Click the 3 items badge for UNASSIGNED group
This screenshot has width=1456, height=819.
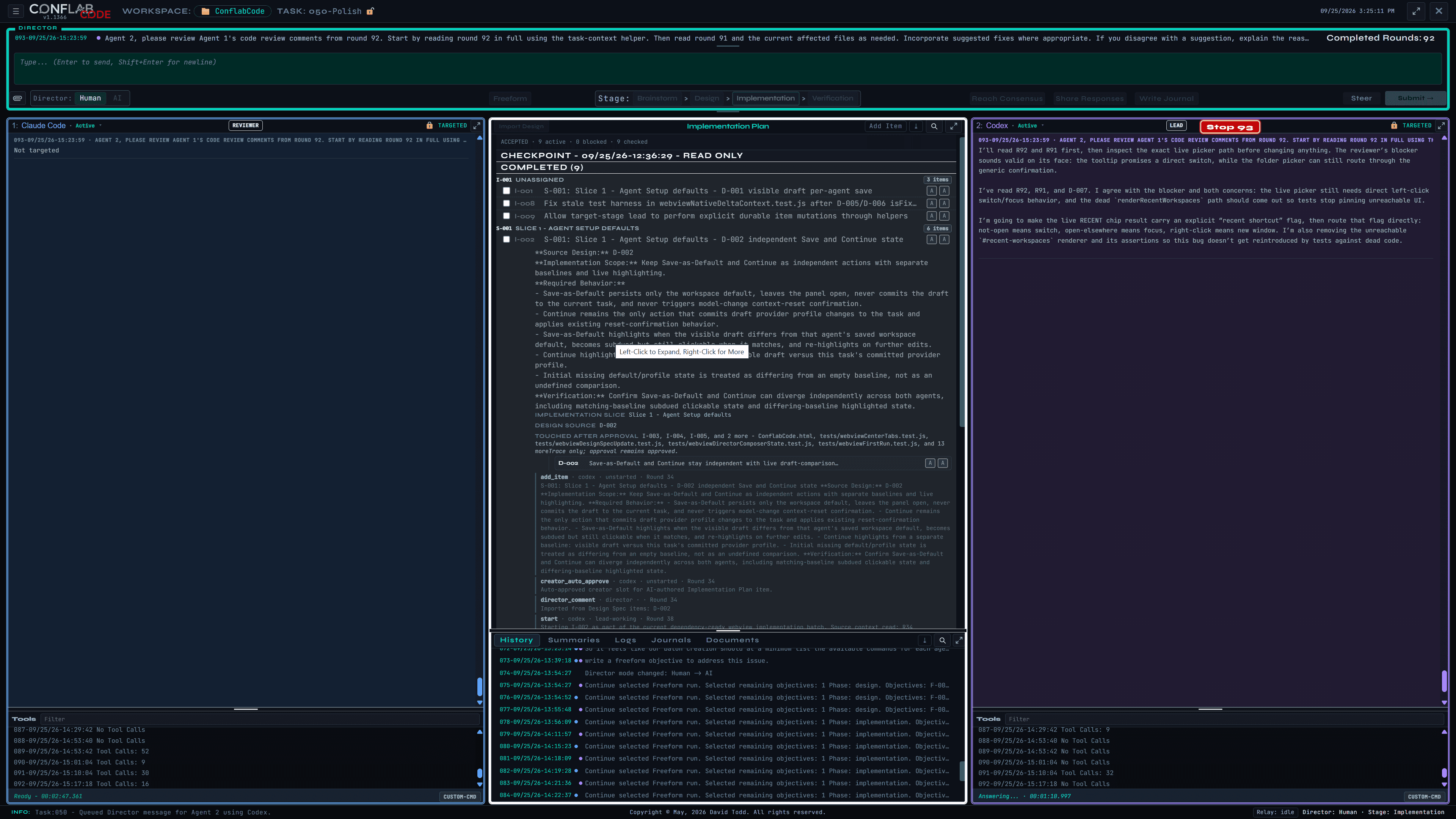point(937,180)
